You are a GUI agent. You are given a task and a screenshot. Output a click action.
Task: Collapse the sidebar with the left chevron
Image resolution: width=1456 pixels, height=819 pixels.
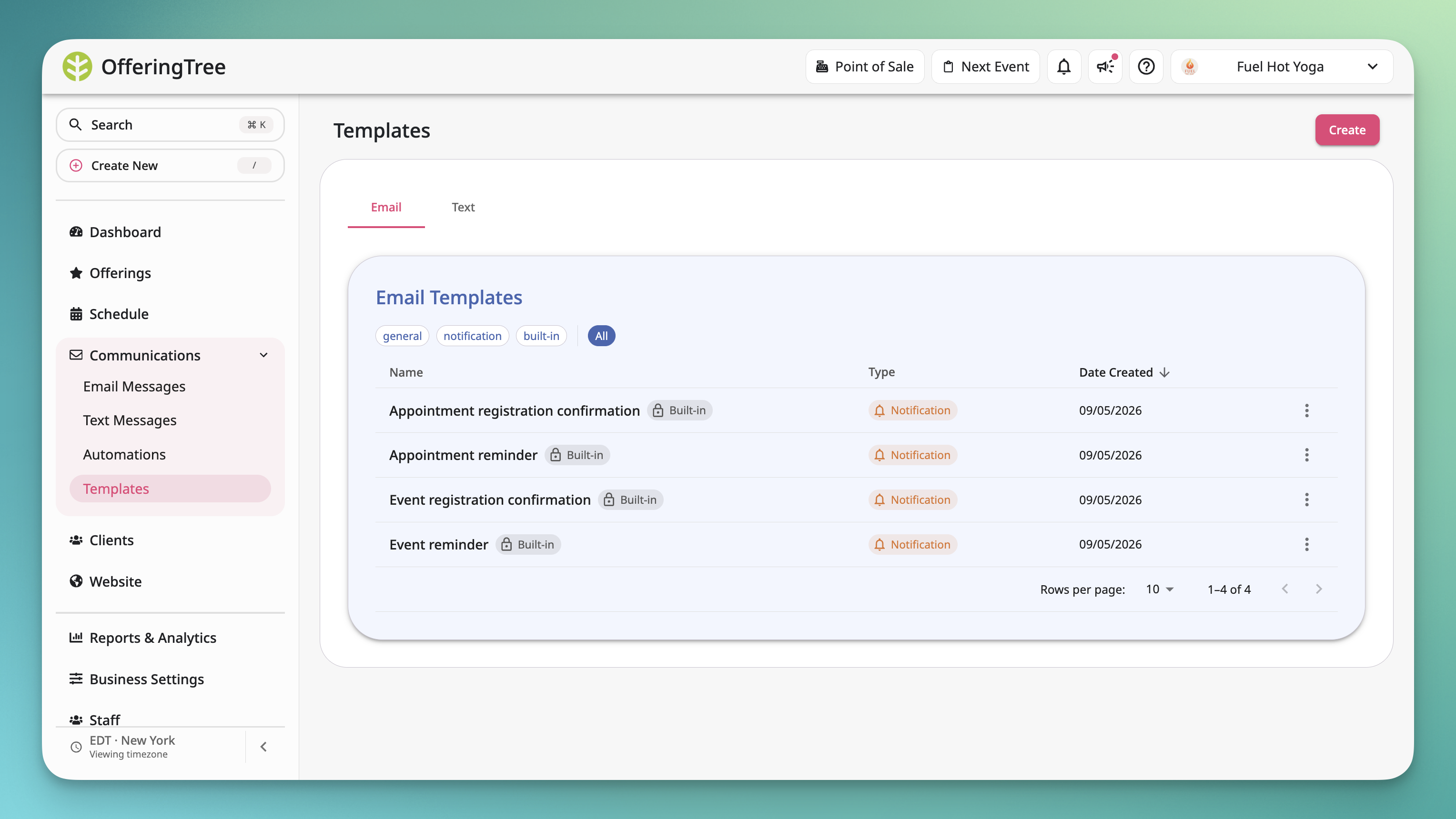(263, 747)
